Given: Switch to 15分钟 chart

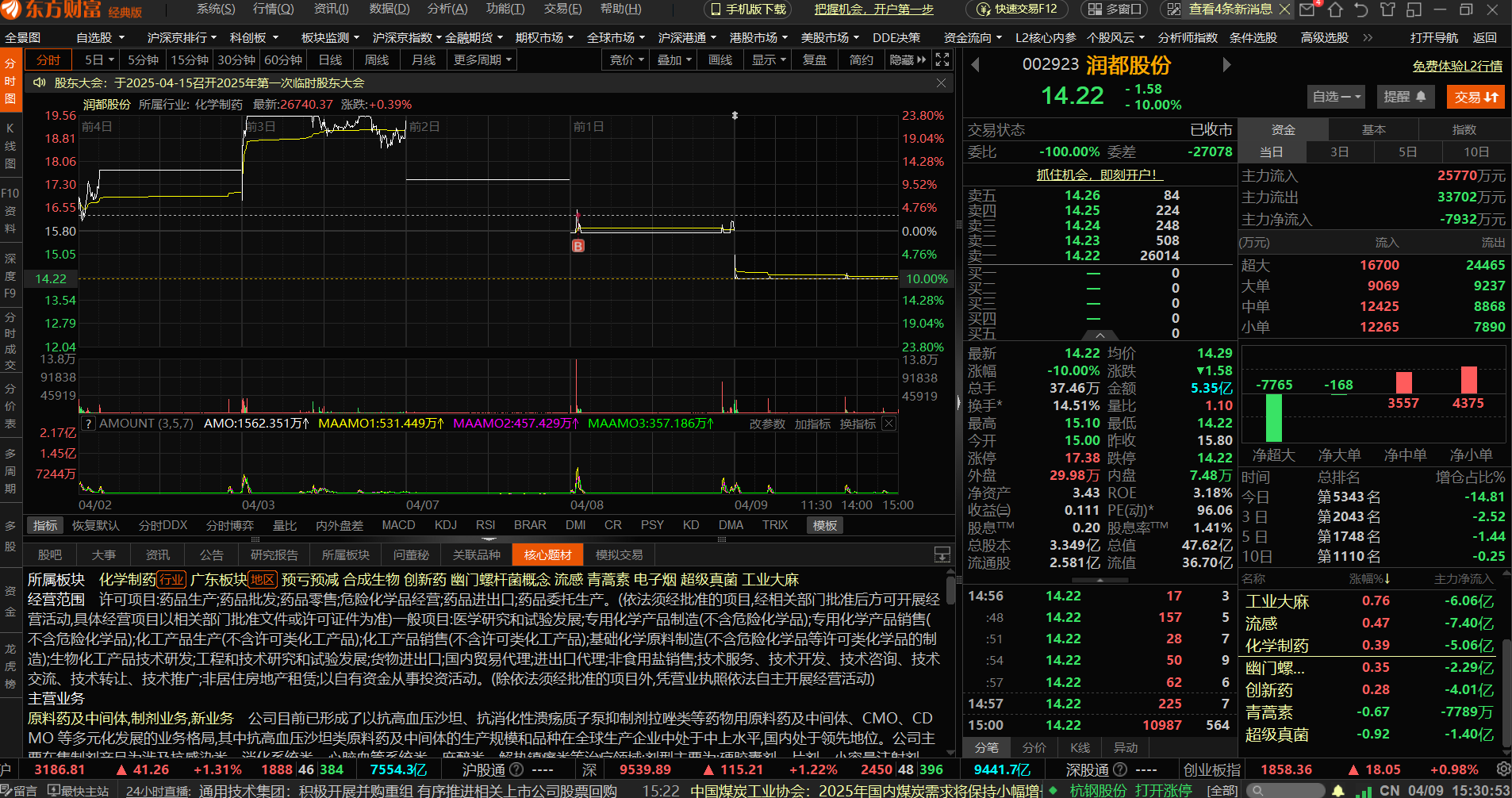Looking at the screenshot, I should click(190, 59).
